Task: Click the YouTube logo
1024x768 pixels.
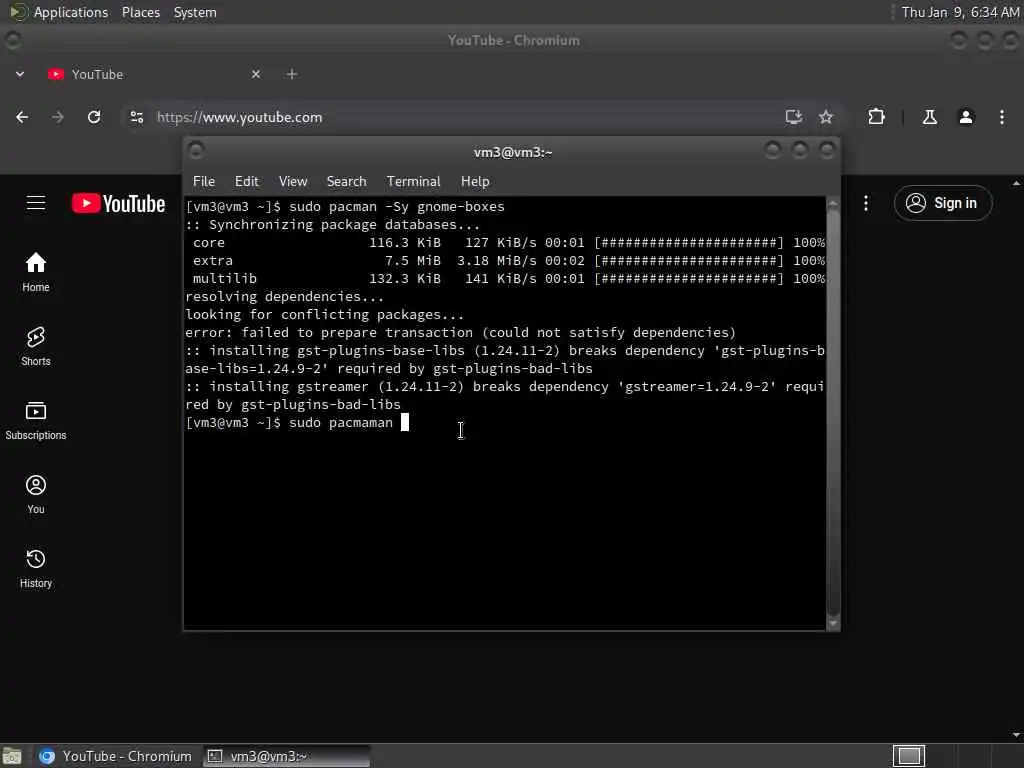Action: [x=119, y=203]
